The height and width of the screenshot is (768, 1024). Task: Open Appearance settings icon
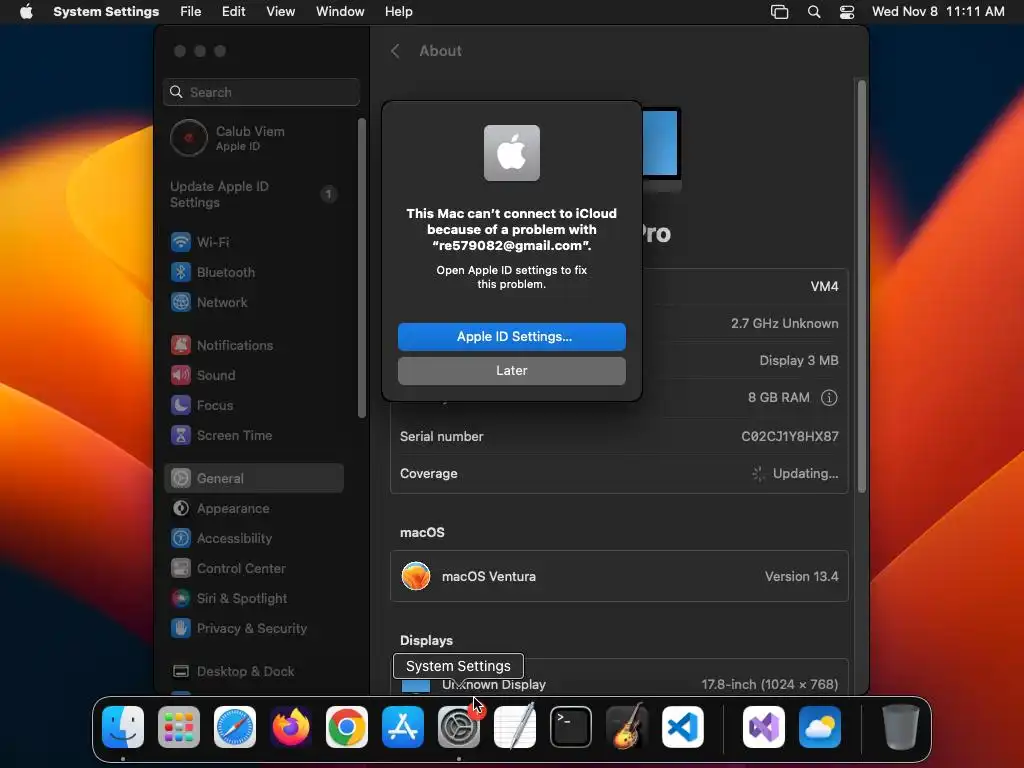point(181,508)
